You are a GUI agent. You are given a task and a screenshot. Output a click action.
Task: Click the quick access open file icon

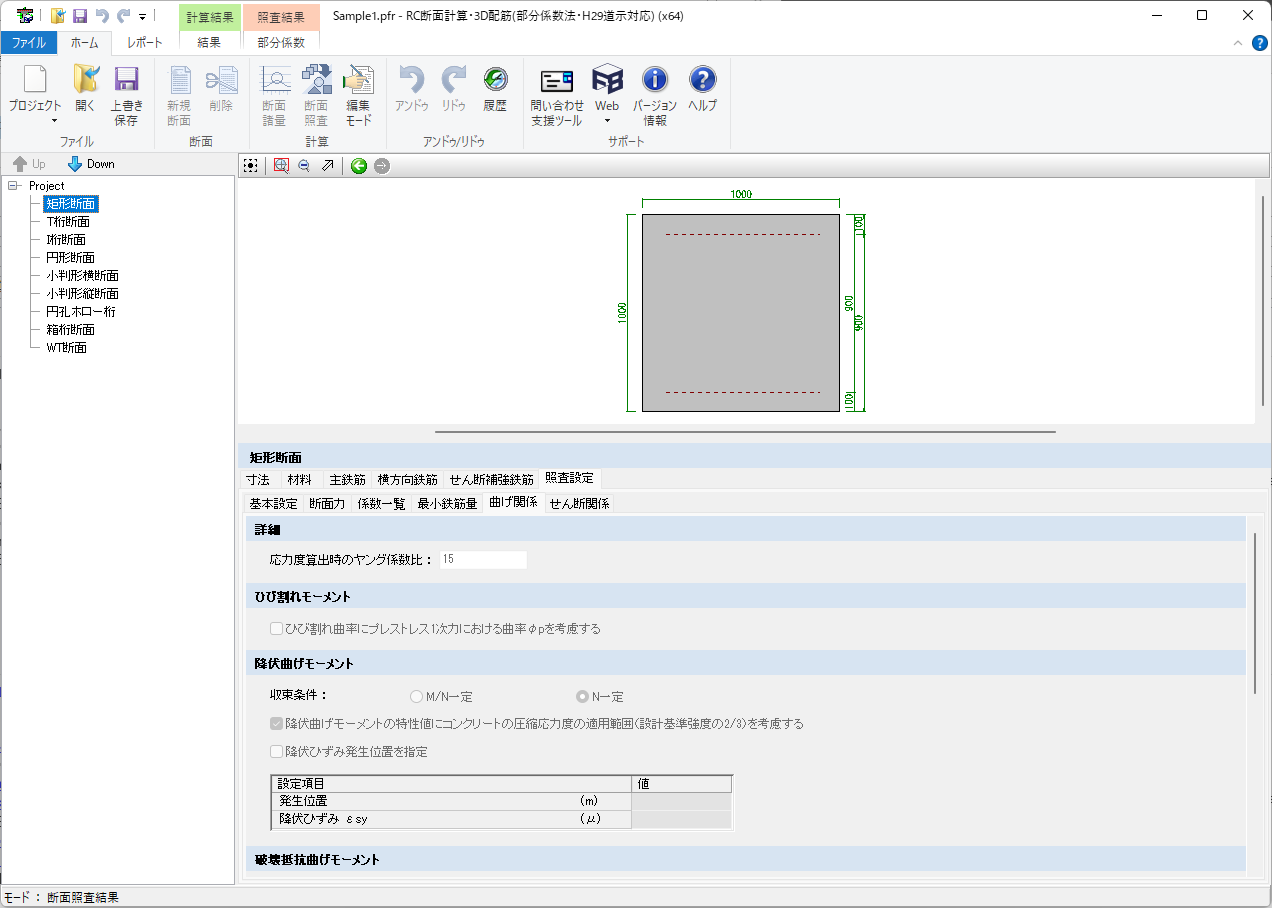coord(58,16)
